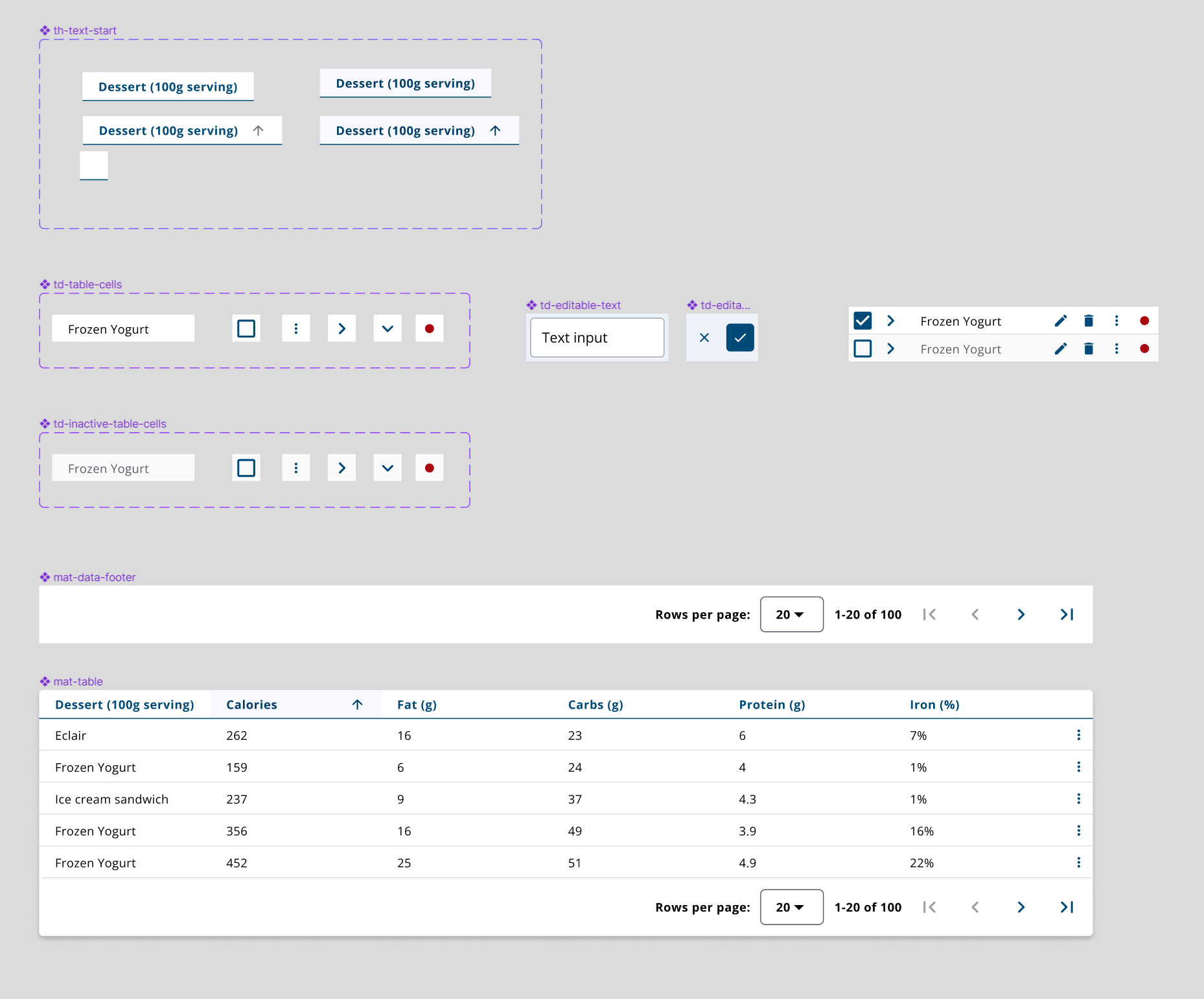
Task: Click the trash icon in the unchecked row
Action: point(1088,349)
